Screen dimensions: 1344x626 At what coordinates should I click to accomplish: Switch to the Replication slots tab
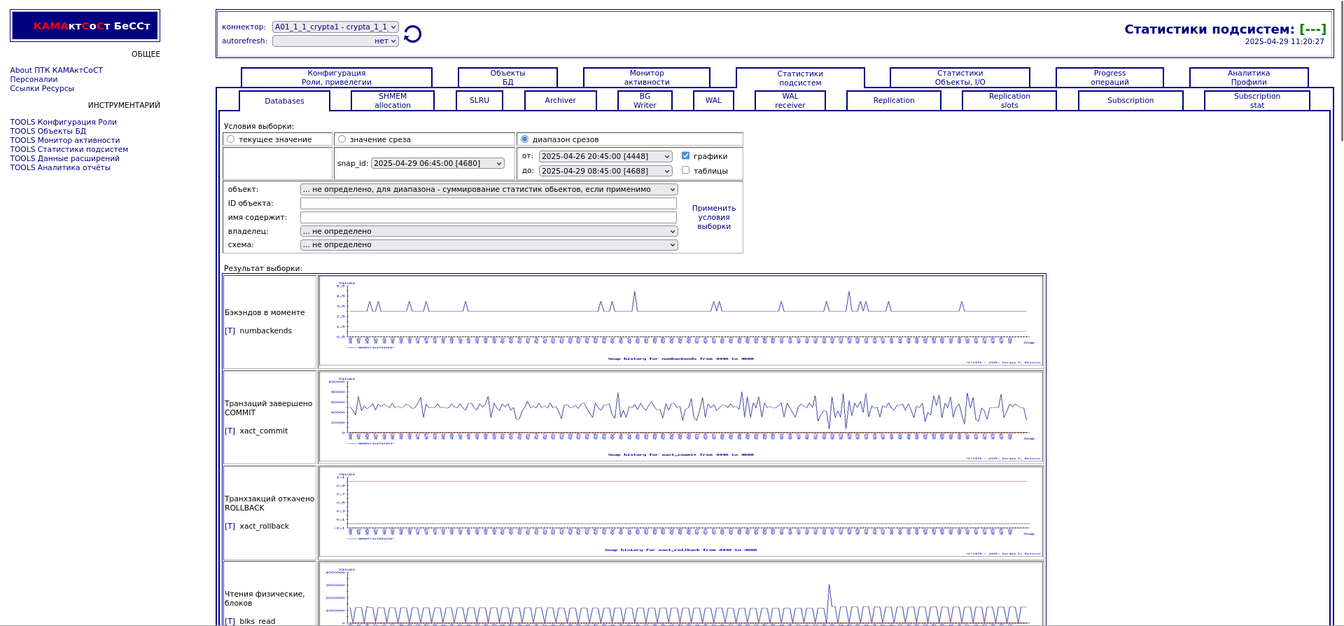[1009, 101]
